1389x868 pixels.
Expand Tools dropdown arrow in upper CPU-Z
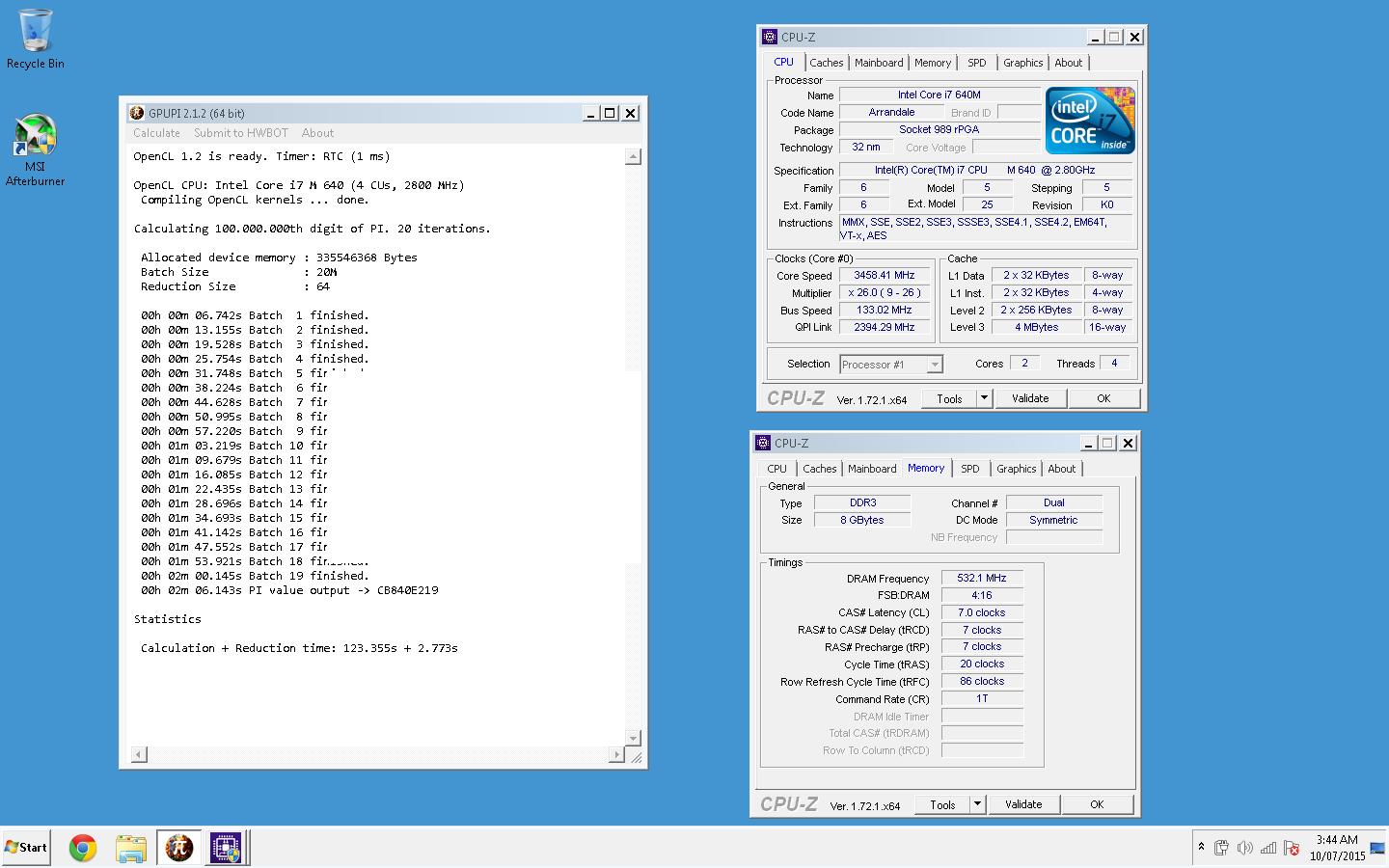[x=984, y=398]
